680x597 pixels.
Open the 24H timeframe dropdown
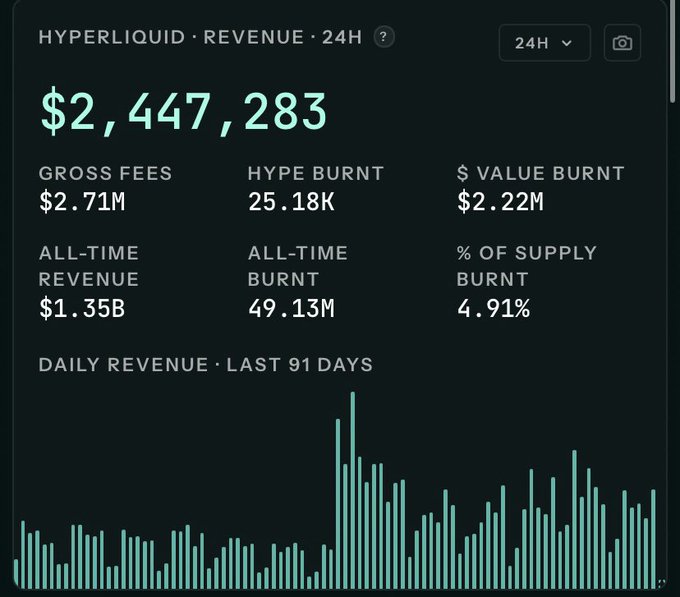pyautogui.click(x=544, y=43)
